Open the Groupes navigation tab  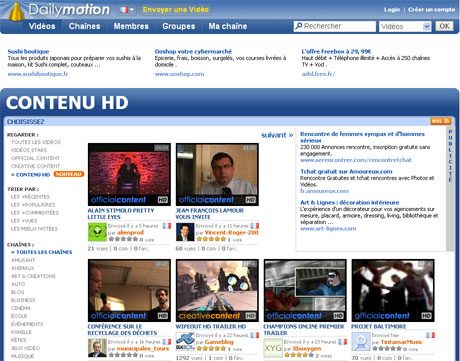click(x=179, y=26)
